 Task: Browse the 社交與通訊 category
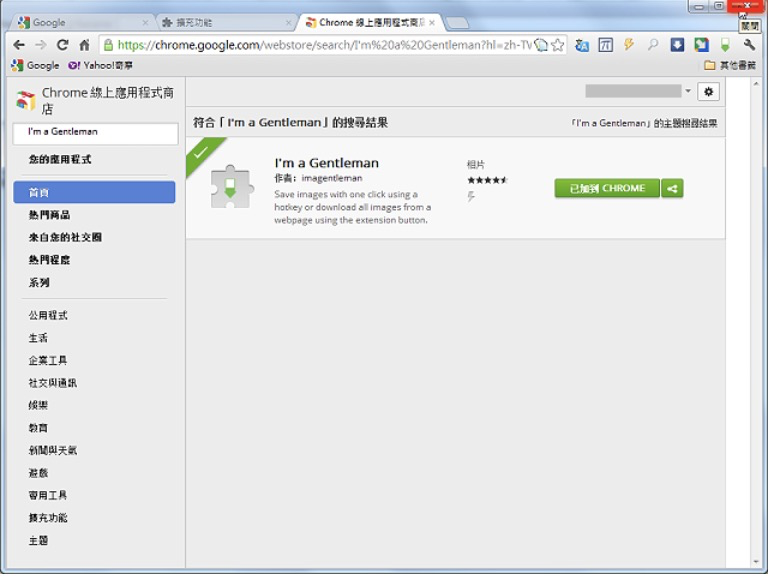coord(53,384)
